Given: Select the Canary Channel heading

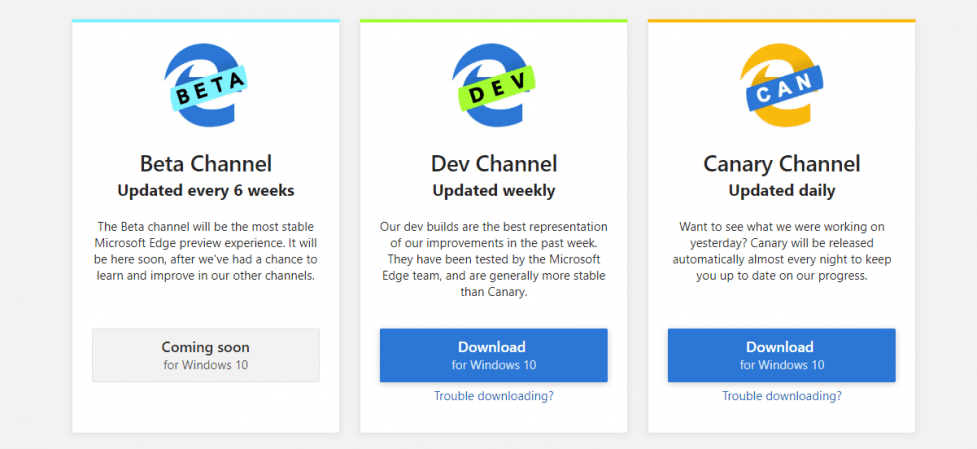Looking at the screenshot, I should pyautogui.click(x=781, y=164).
